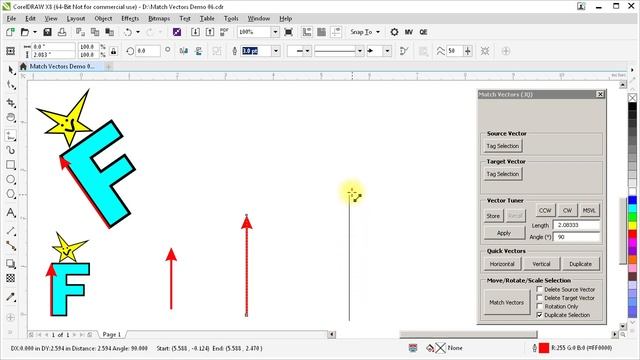This screenshot has width=640, height=360.
Task: Pick the yellow palette swatch
Action: [x=632, y=225]
